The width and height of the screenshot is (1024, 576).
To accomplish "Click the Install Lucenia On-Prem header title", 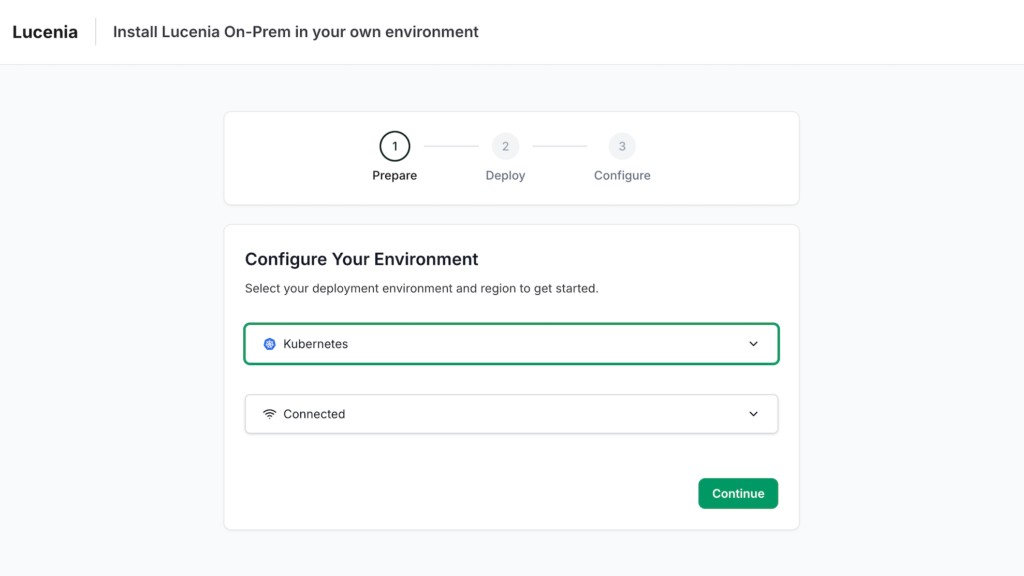I will coord(295,32).
